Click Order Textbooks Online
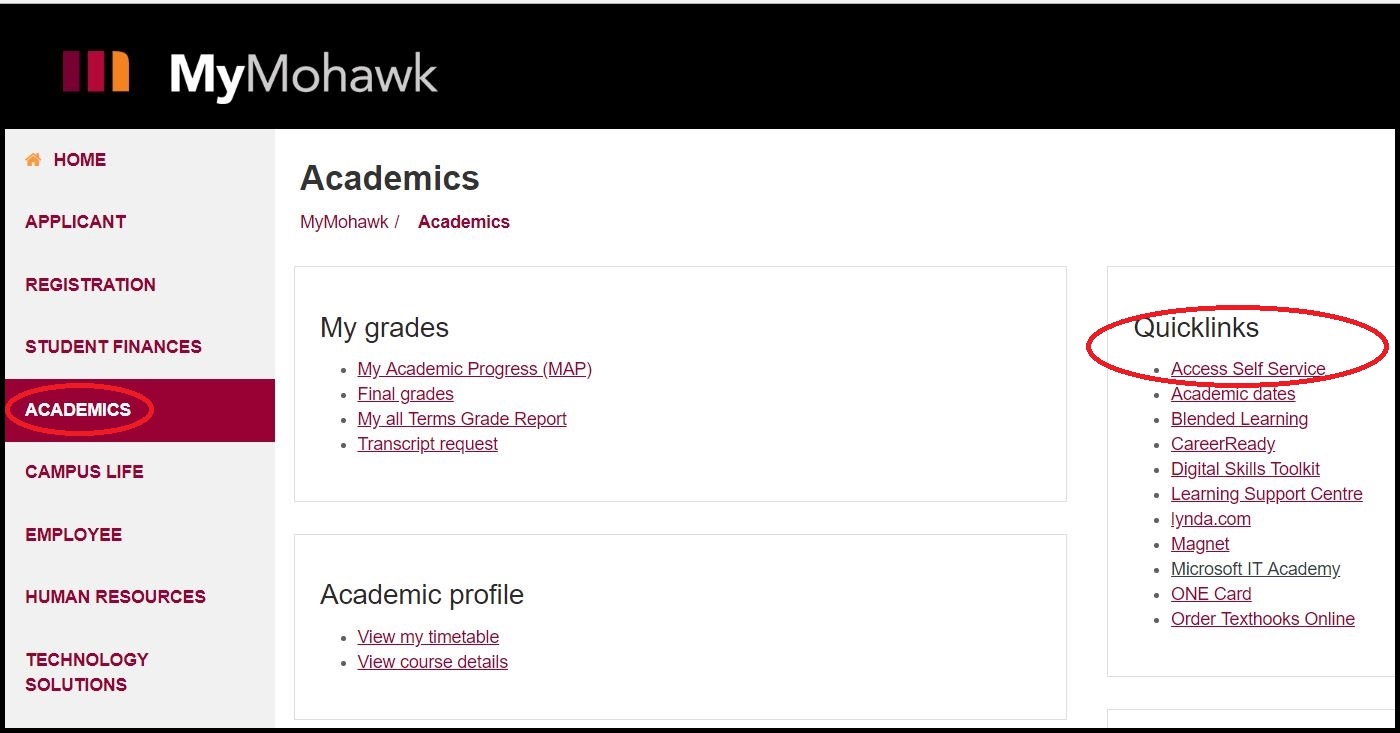The image size is (1400, 733). tap(1262, 618)
